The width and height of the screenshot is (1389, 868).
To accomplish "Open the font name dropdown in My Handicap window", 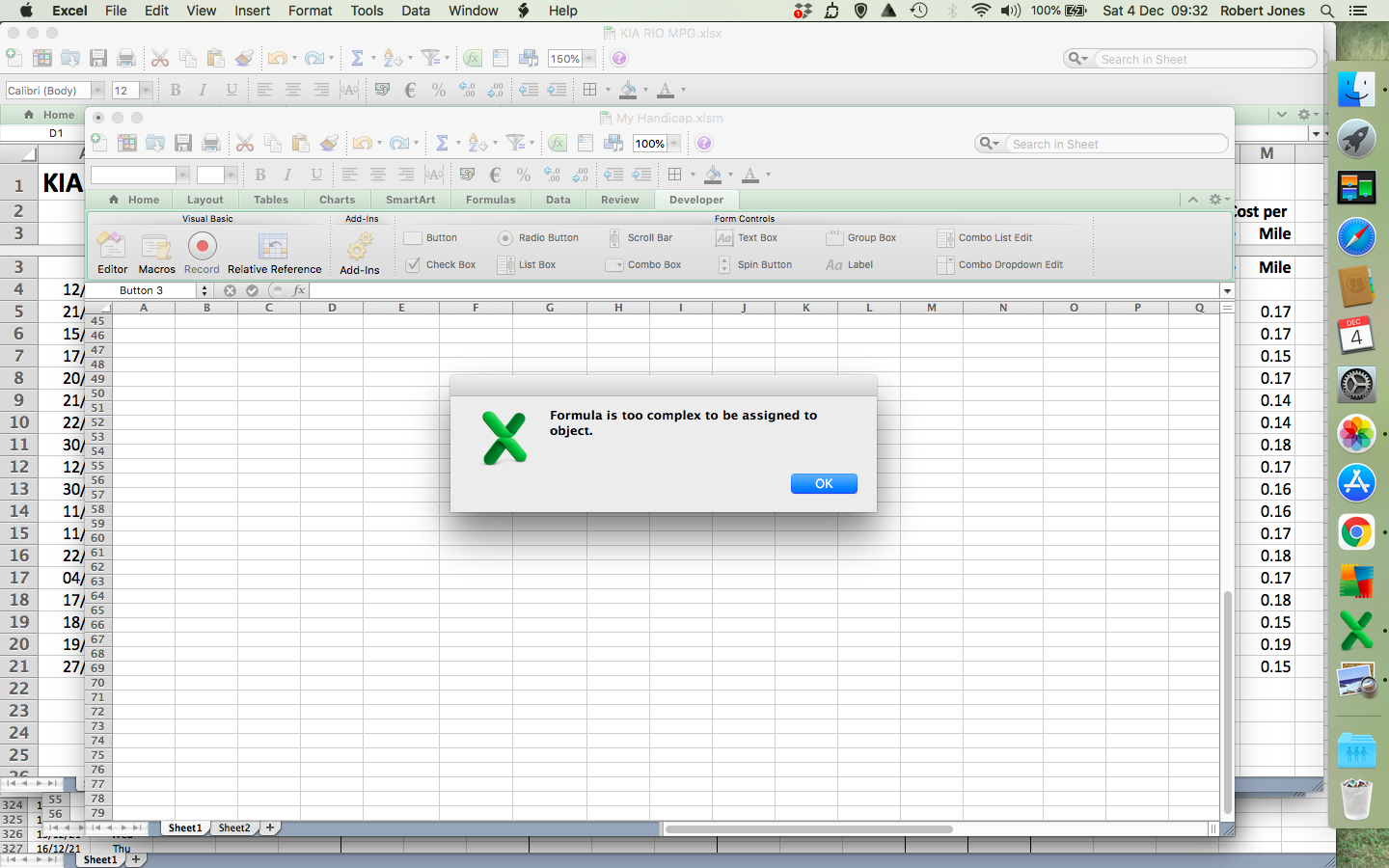I will coord(182,175).
